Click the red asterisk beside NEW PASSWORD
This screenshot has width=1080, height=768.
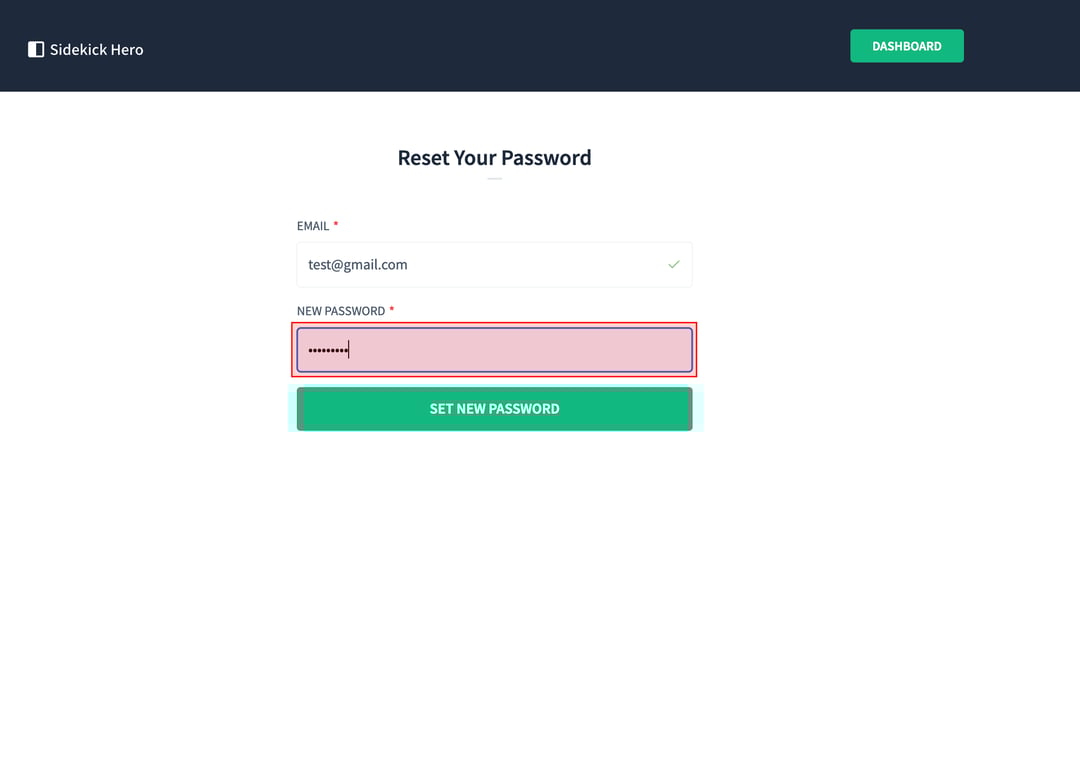392,310
